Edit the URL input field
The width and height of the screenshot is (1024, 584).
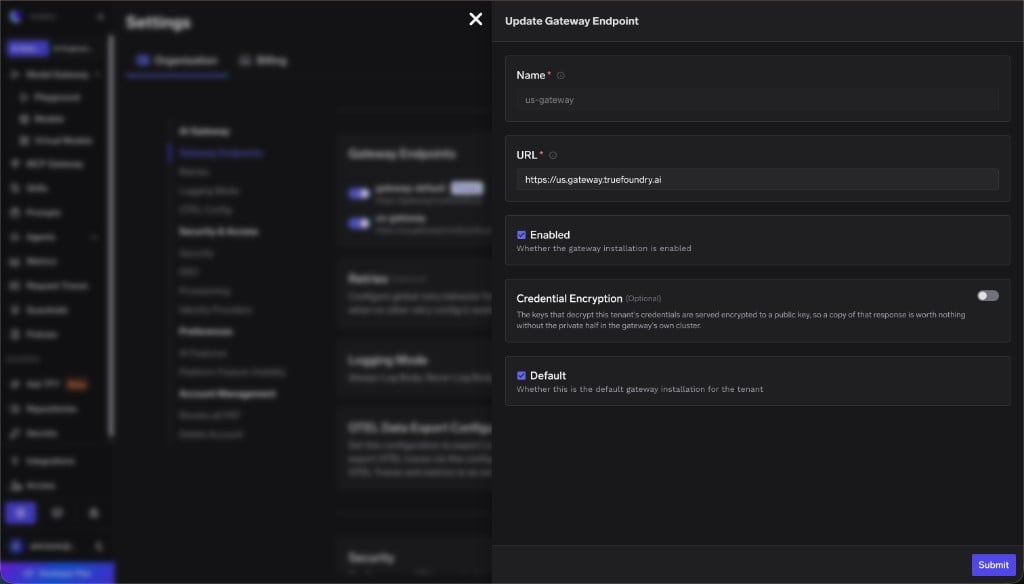[757, 180]
